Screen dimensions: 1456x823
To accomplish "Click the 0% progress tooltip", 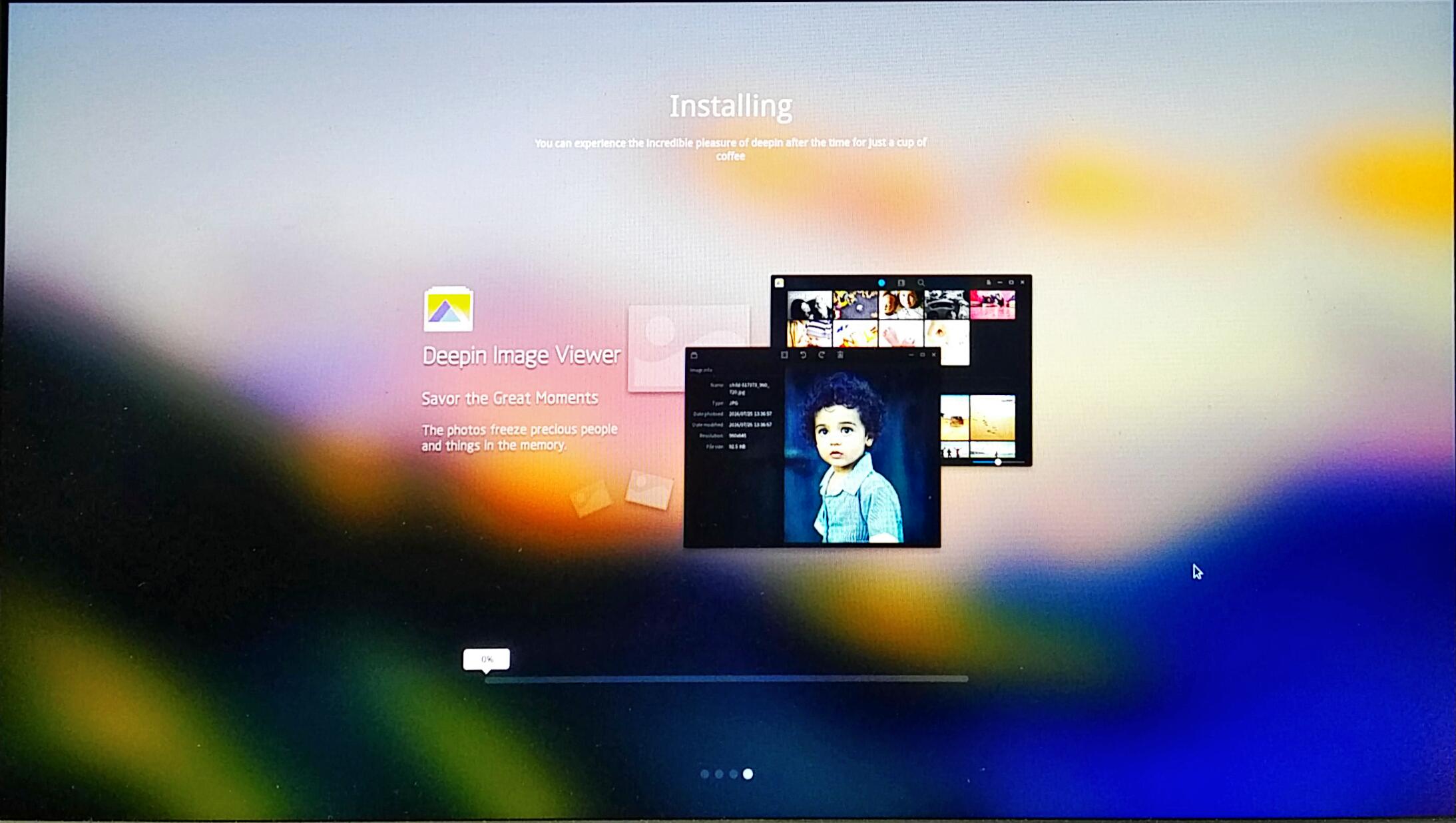I will pos(487,659).
